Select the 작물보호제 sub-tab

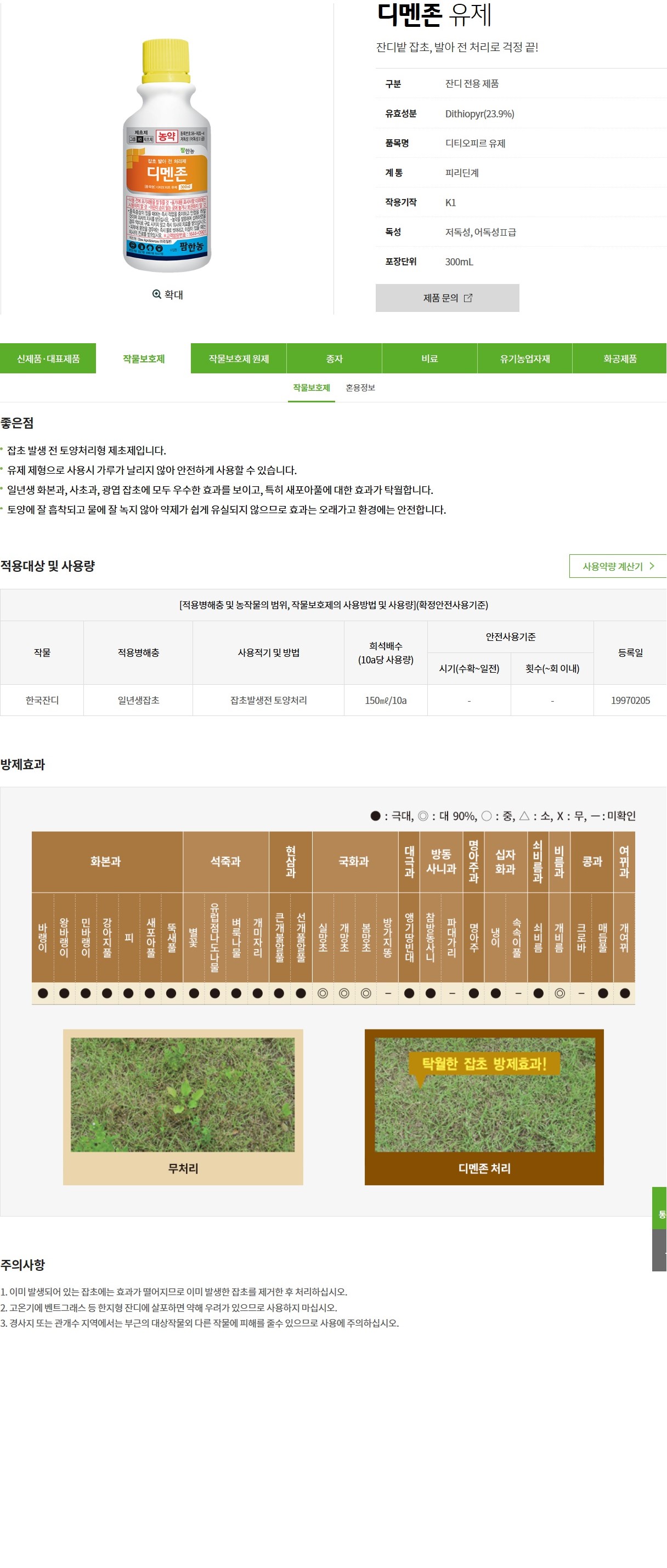[x=311, y=388]
